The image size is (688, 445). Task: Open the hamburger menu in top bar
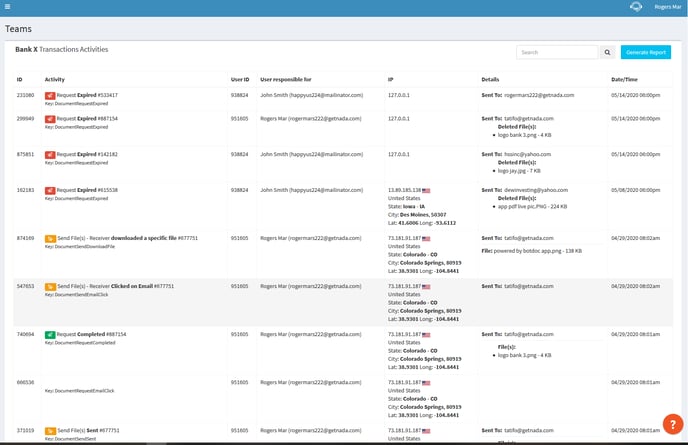tap(7, 6)
